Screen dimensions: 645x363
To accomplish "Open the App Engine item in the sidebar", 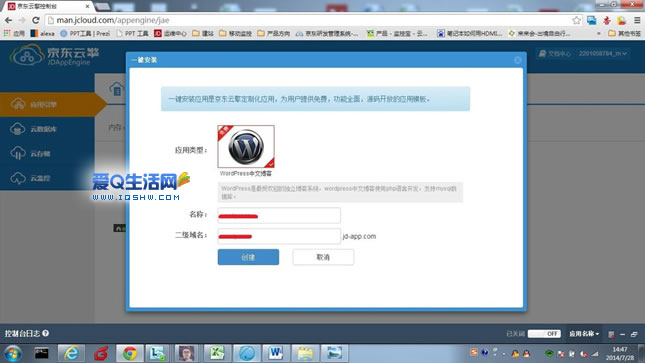I will coord(47,104).
